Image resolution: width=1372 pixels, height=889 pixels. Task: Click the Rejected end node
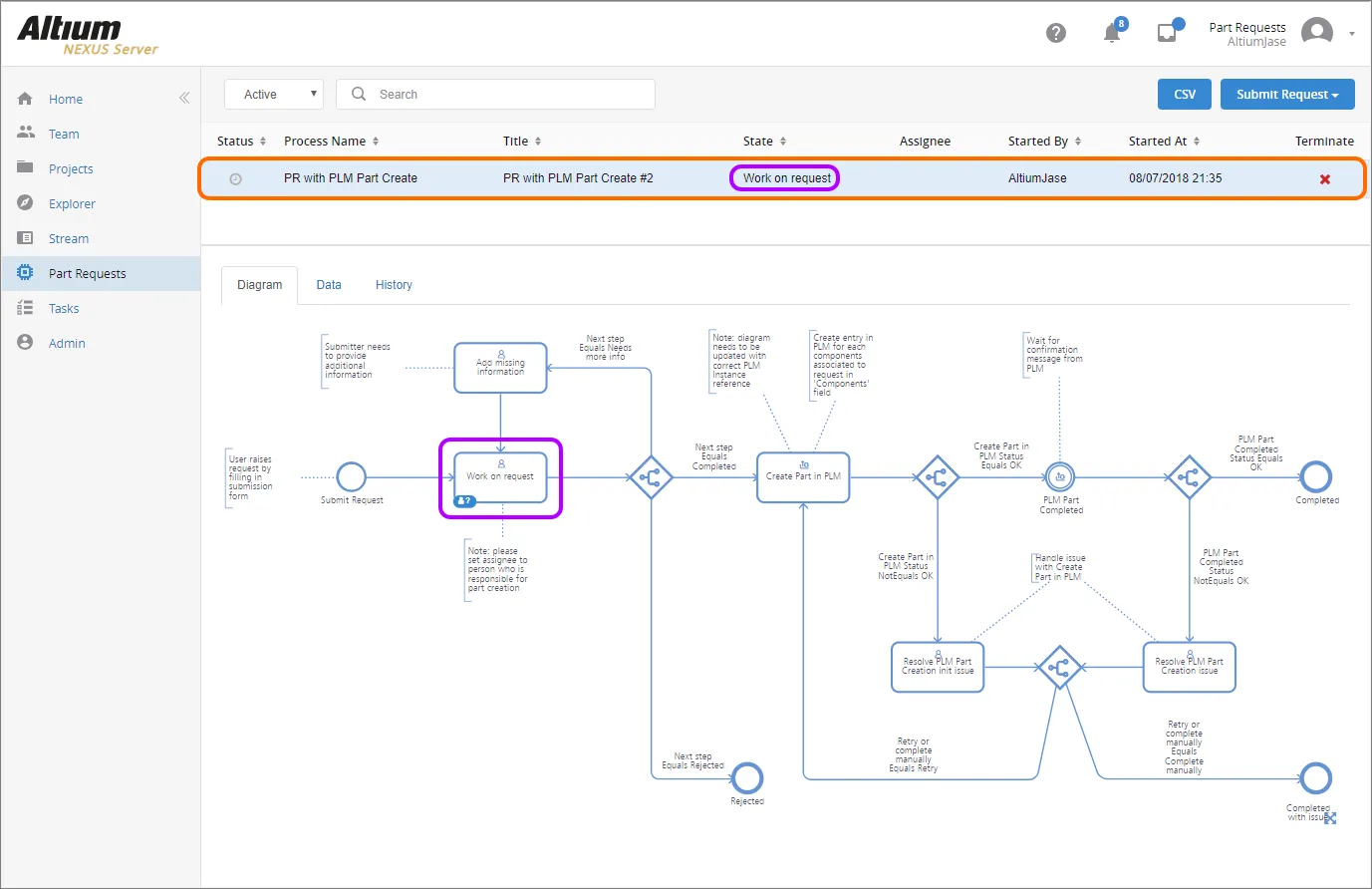(747, 778)
